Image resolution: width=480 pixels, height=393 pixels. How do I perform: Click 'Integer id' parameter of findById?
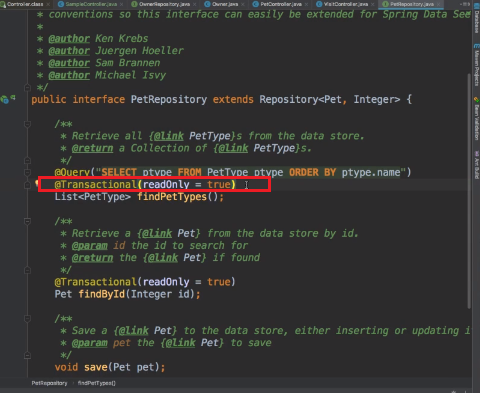160,294
